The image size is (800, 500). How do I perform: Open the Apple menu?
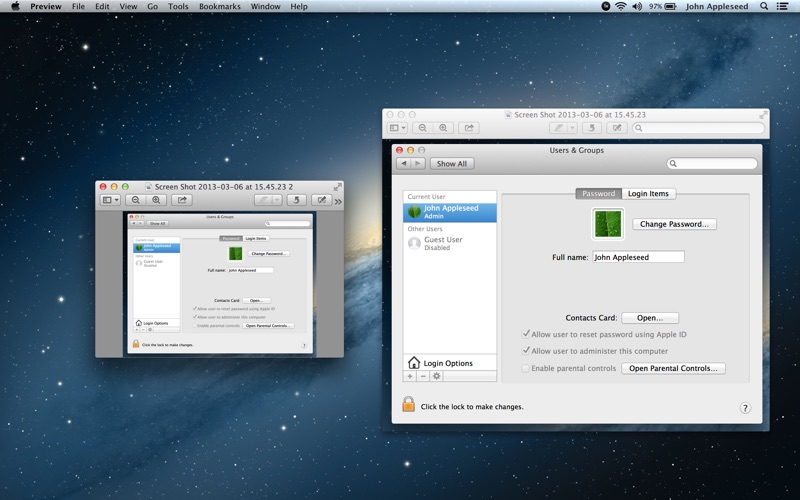click(x=15, y=6)
